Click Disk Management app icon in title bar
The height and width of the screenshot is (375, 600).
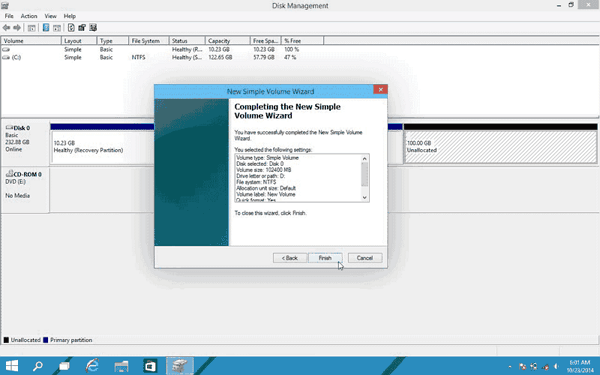pos(5,5)
